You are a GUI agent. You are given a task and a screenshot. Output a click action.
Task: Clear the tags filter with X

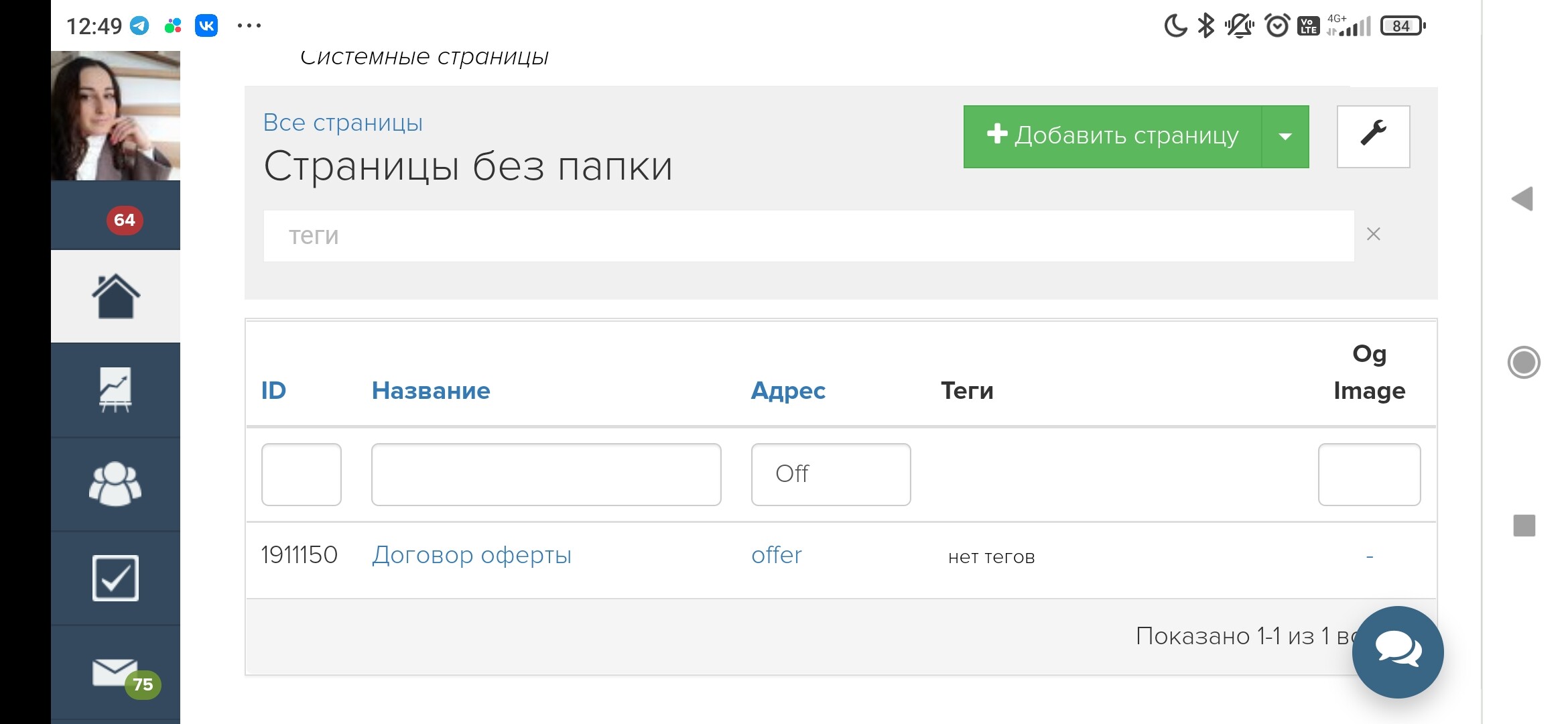pos(1373,235)
